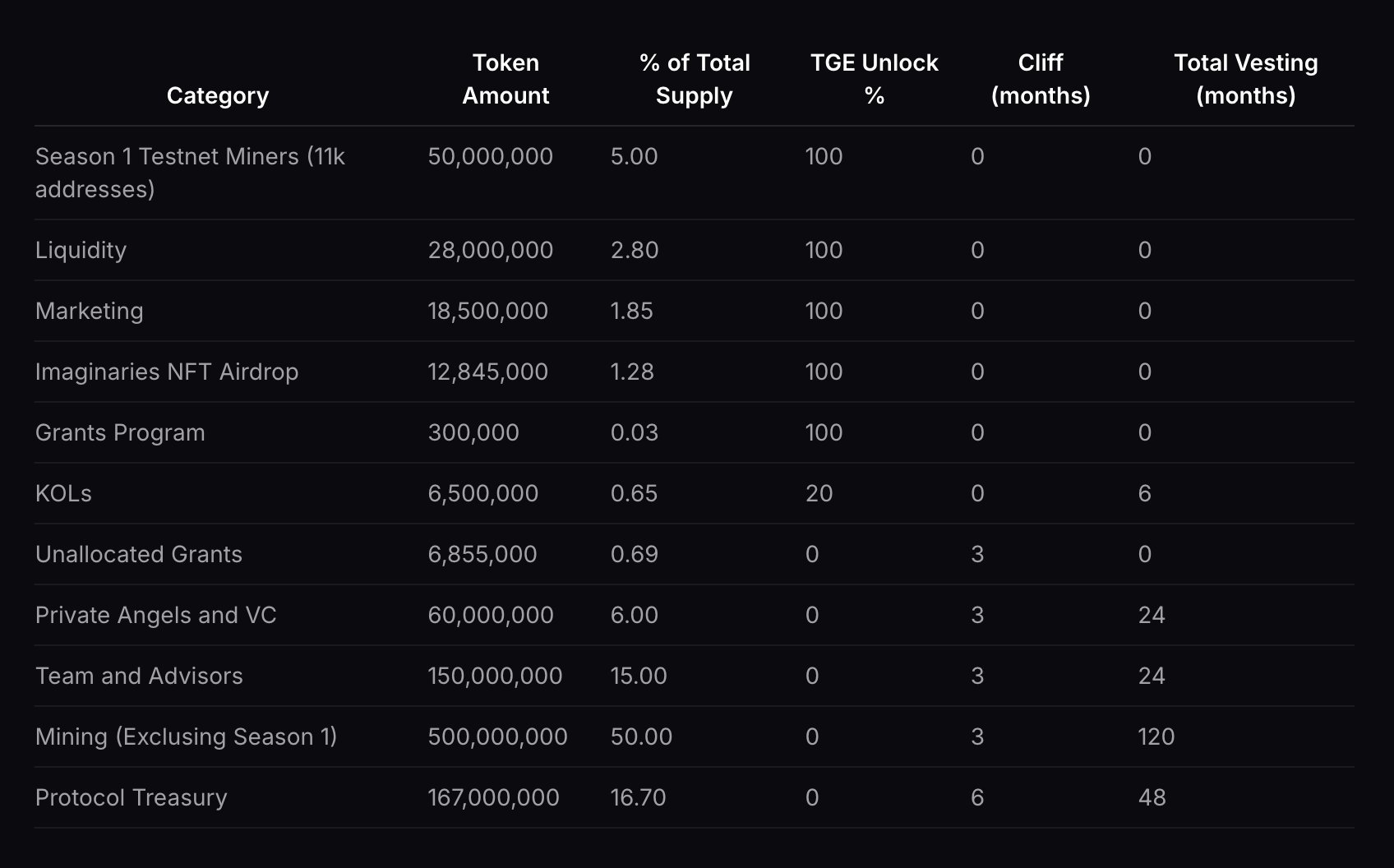Click the Marketing token amount 18,500,000

487,311
